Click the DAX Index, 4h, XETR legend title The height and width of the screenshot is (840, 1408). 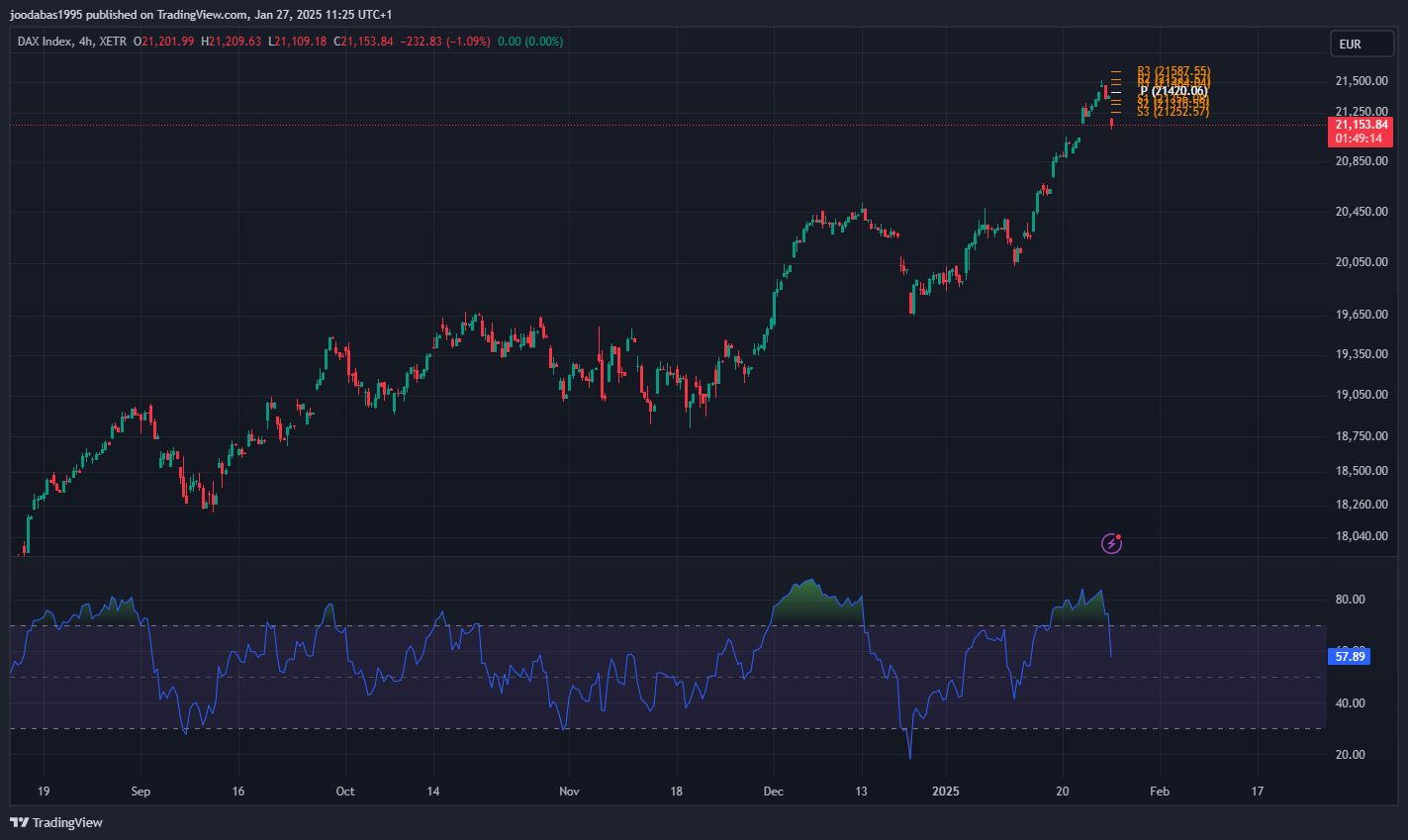[71, 42]
